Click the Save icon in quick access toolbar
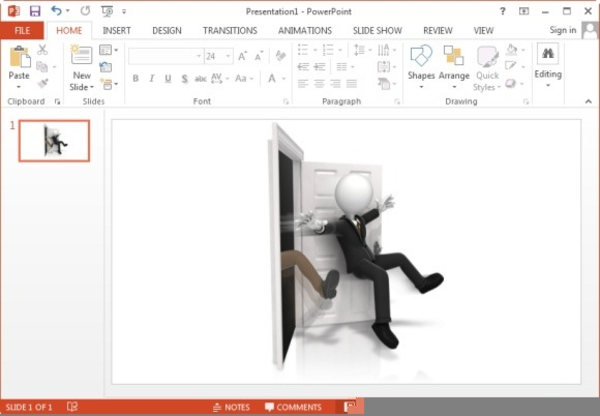This screenshot has height=416, width=600. (x=34, y=11)
